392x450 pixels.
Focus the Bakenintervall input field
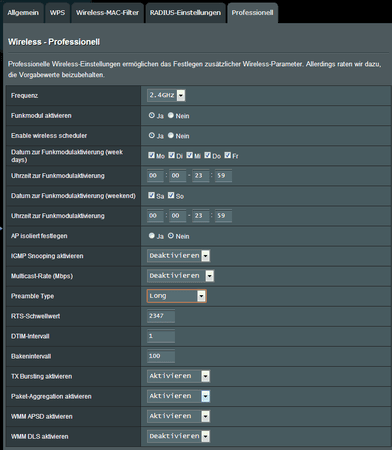pyautogui.click(x=161, y=356)
